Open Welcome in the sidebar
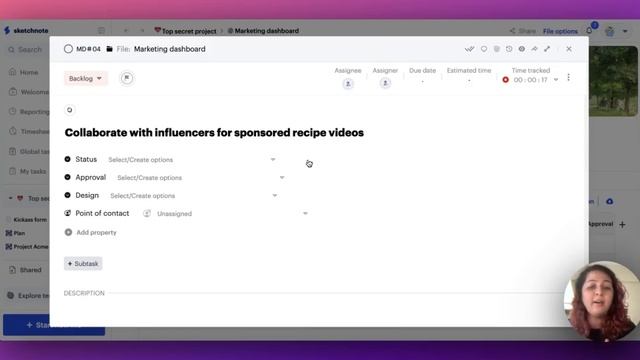Viewport: 640px width, 360px height. 29,92
